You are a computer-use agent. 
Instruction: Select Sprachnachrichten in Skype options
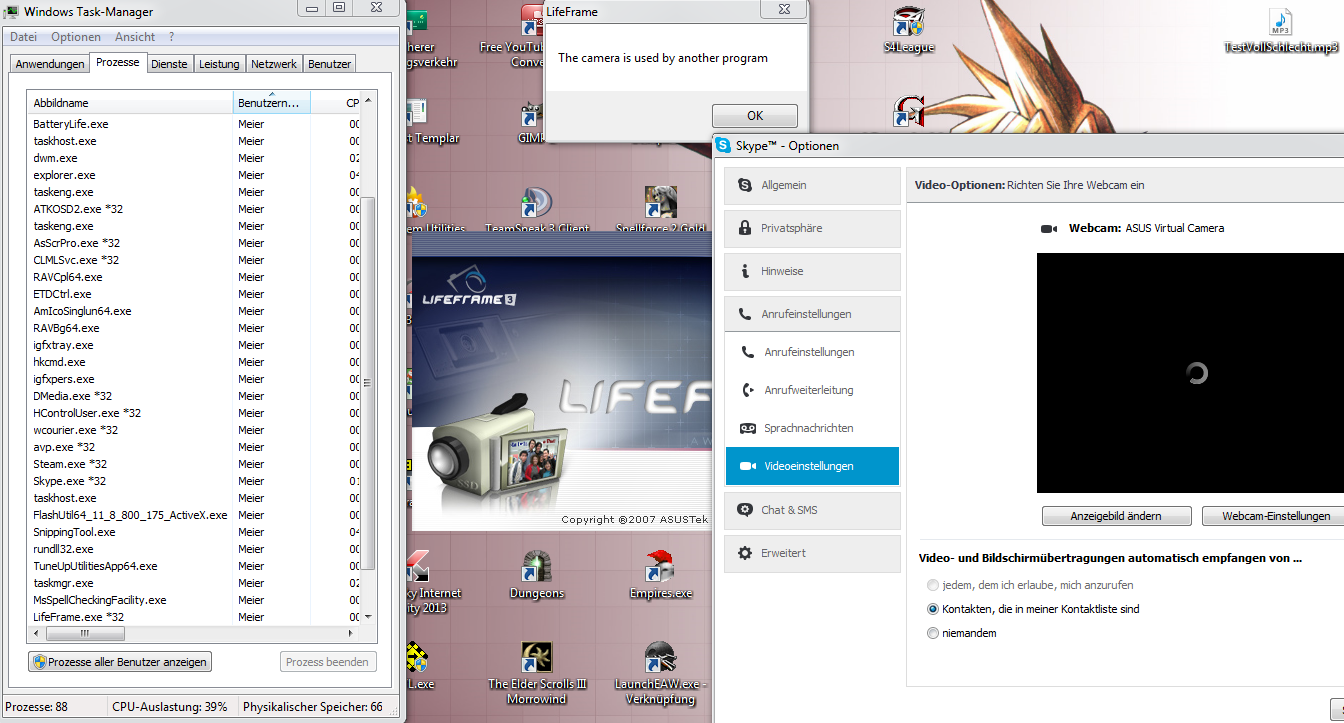click(812, 428)
